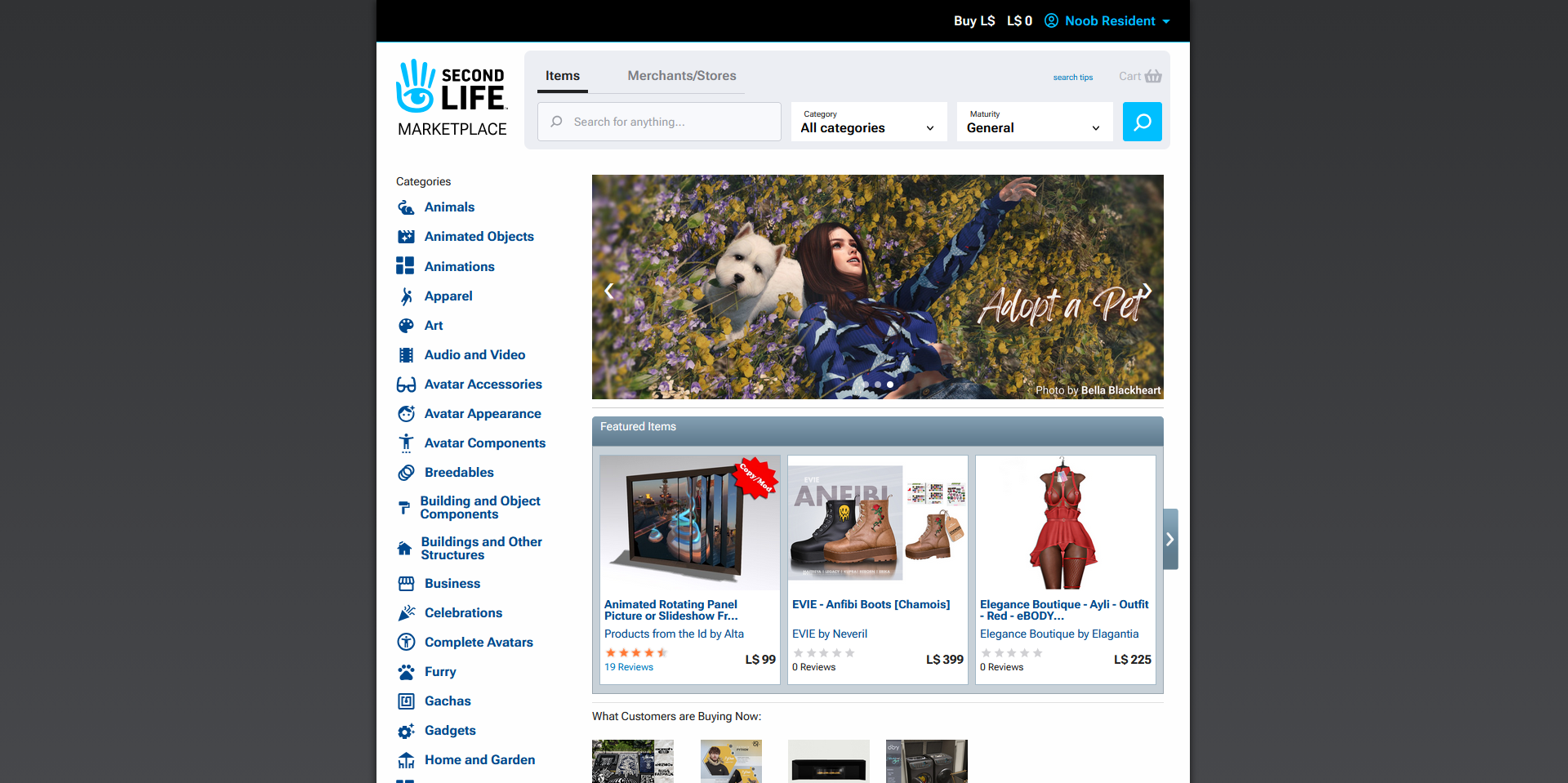
Task: Open the search tips link
Action: [1072, 78]
